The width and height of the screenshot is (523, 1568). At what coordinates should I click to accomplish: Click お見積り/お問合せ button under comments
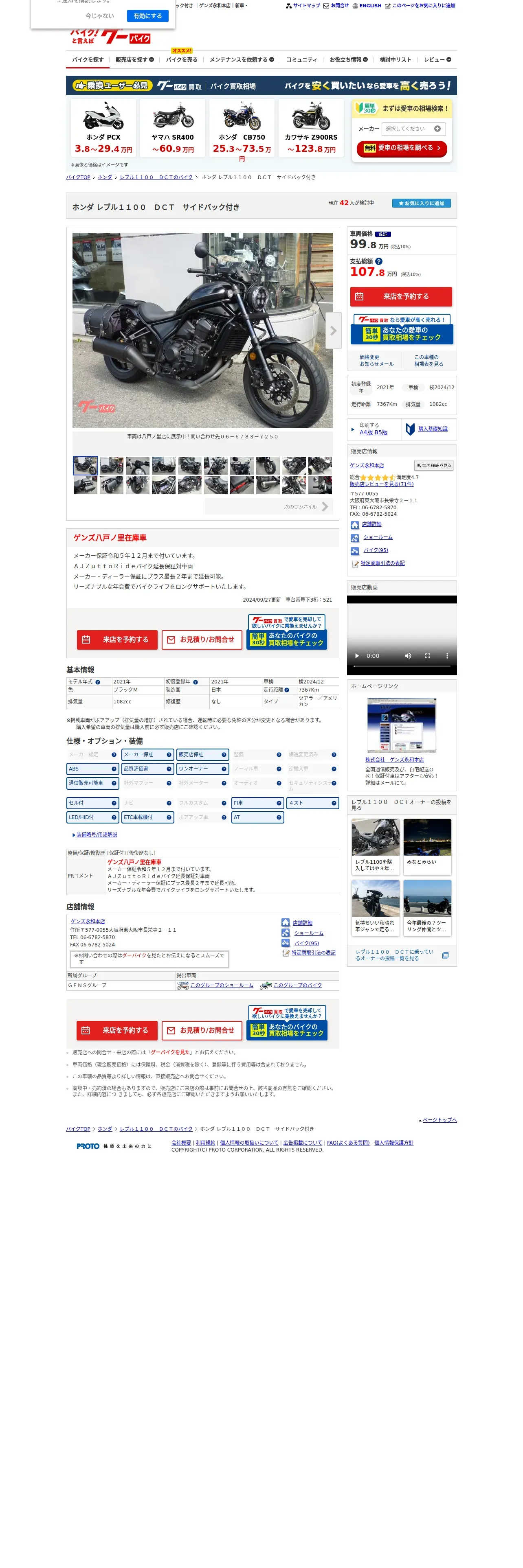[x=202, y=640]
